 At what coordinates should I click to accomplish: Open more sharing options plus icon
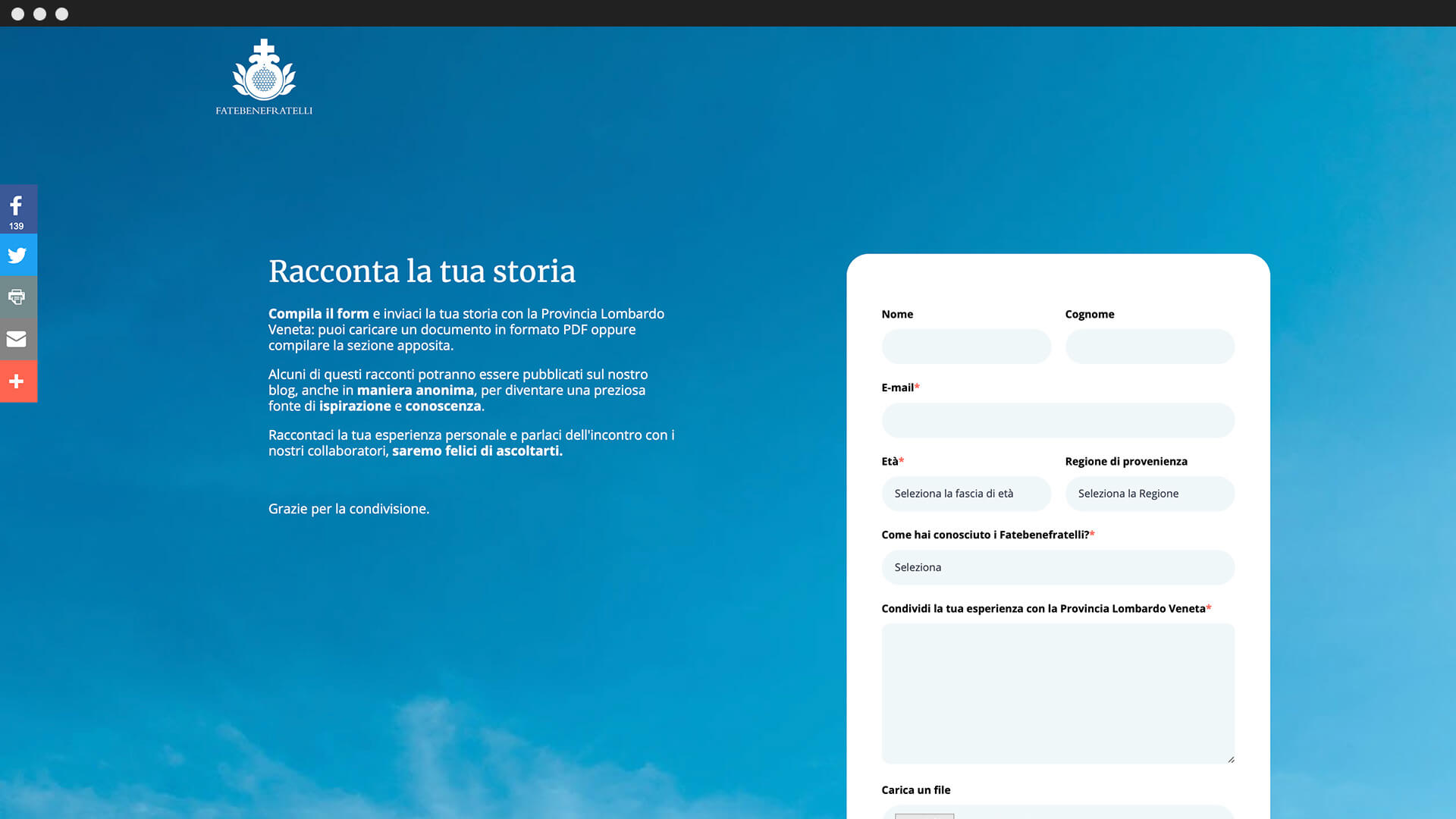(17, 381)
